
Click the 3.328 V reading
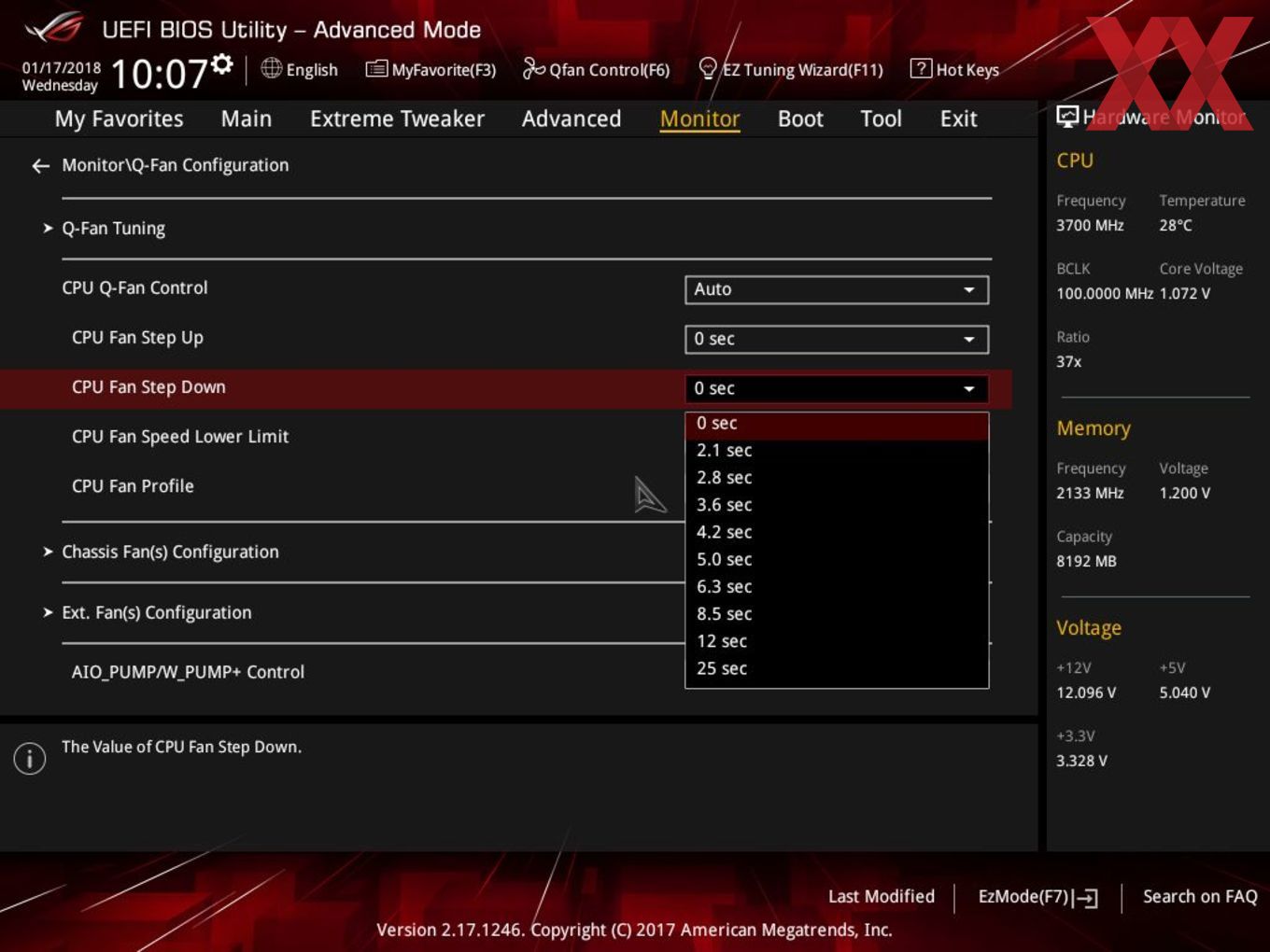[x=1081, y=761]
